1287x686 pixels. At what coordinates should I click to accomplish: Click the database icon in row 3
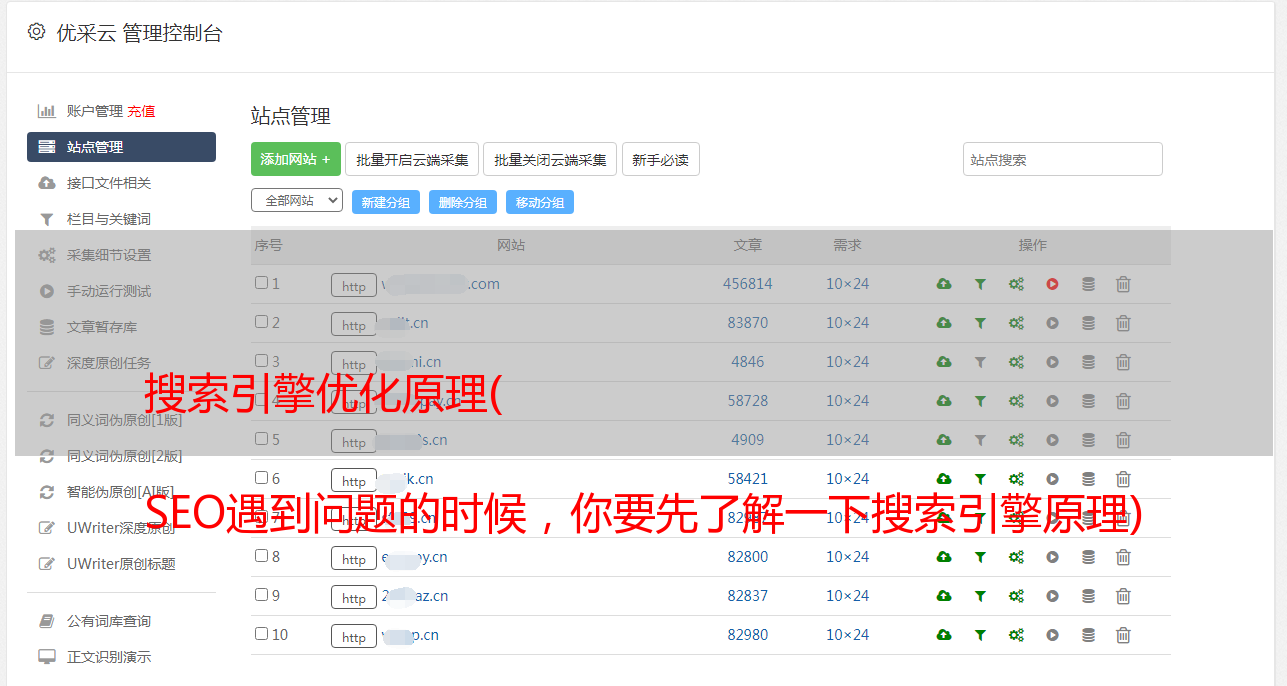(x=1088, y=362)
